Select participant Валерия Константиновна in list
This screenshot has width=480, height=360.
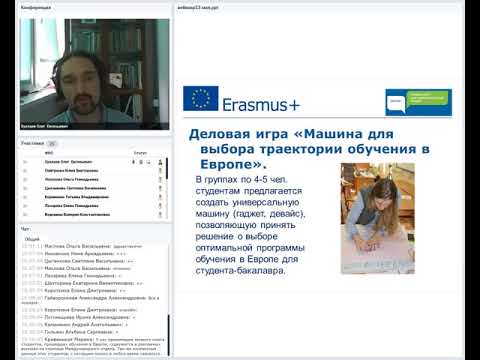[x=77, y=215]
